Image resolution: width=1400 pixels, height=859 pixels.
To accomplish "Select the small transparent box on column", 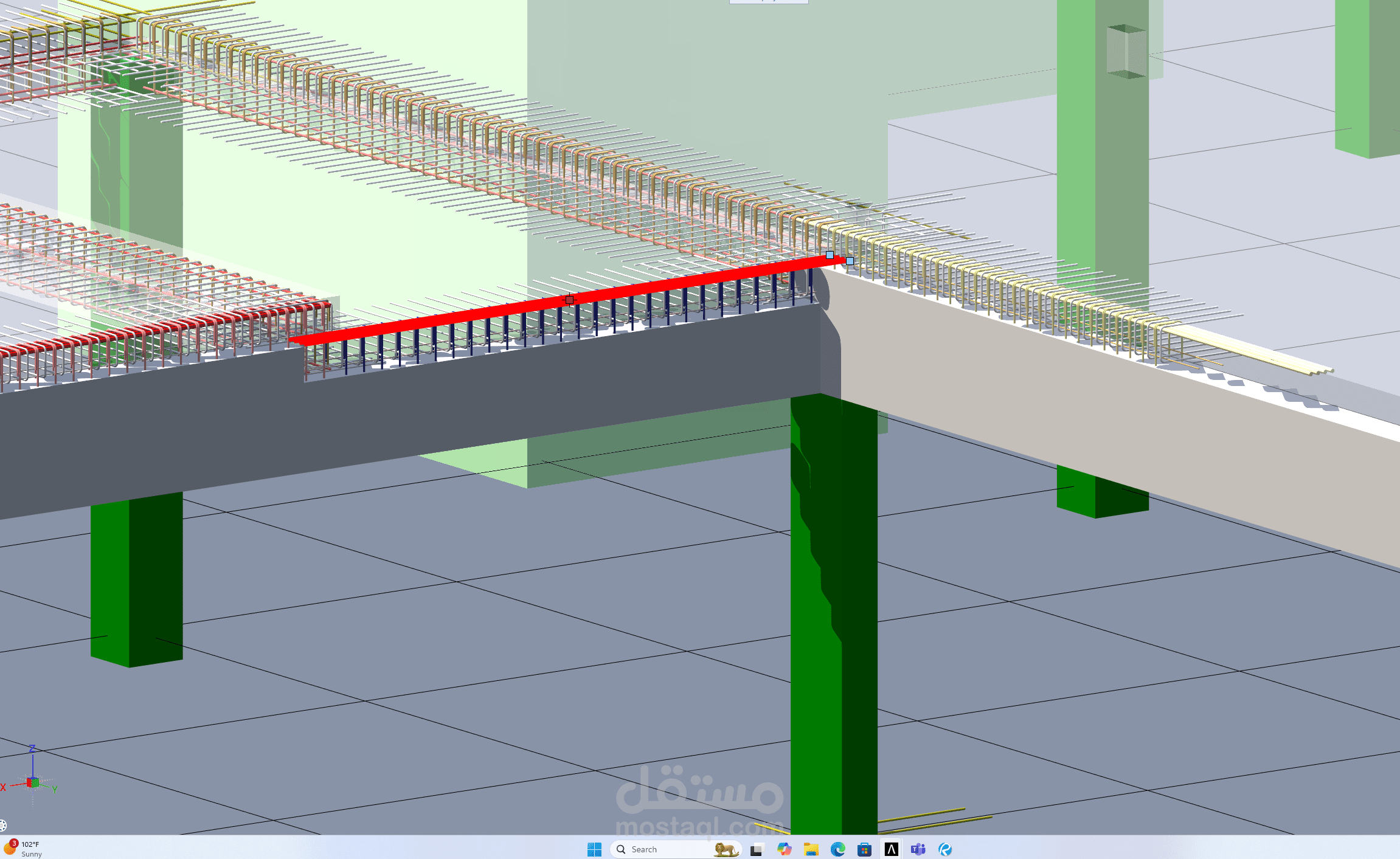I will [x=1126, y=52].
